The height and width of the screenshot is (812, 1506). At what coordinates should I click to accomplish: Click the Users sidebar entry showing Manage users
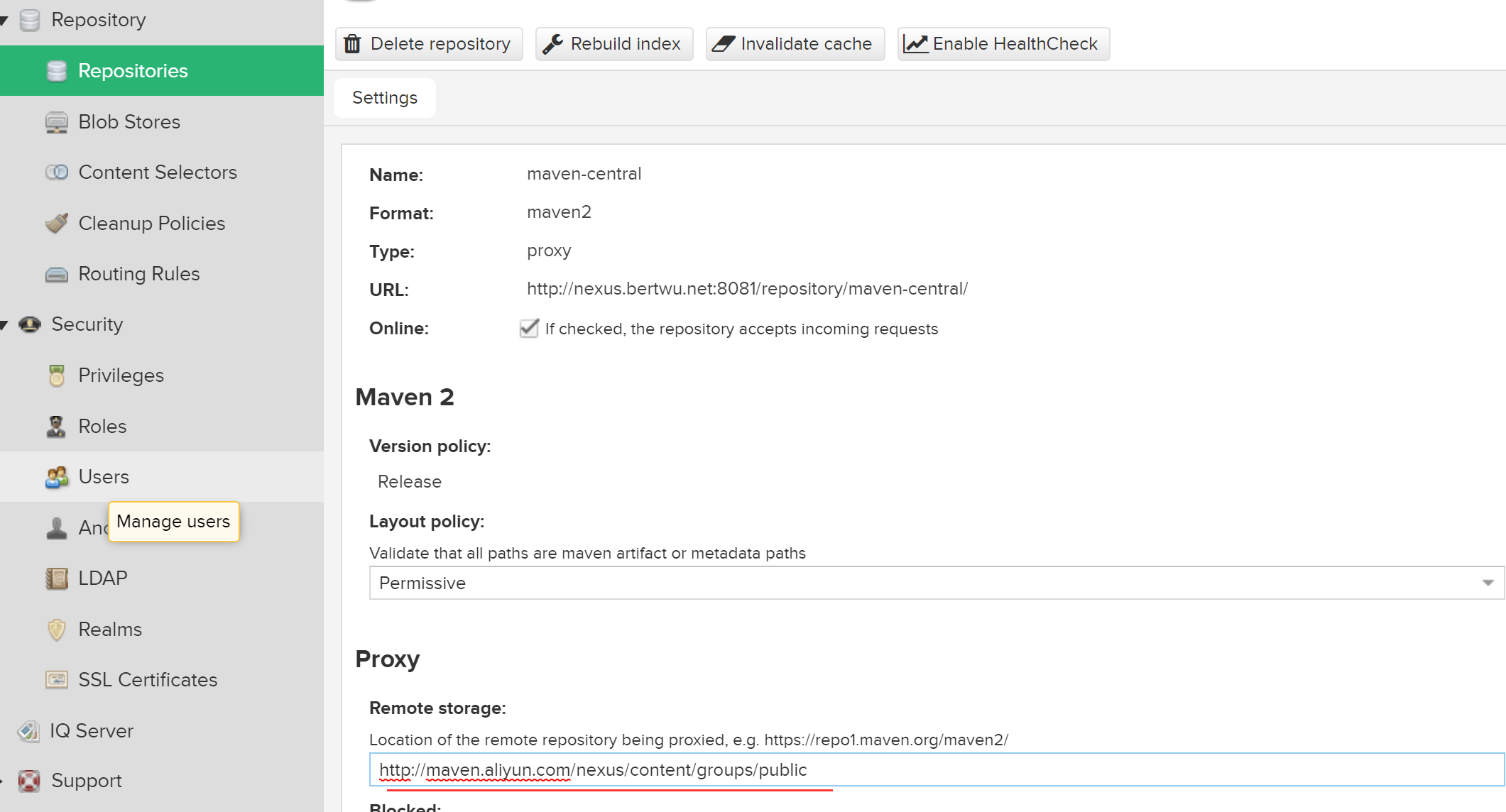tap(104, 476)
